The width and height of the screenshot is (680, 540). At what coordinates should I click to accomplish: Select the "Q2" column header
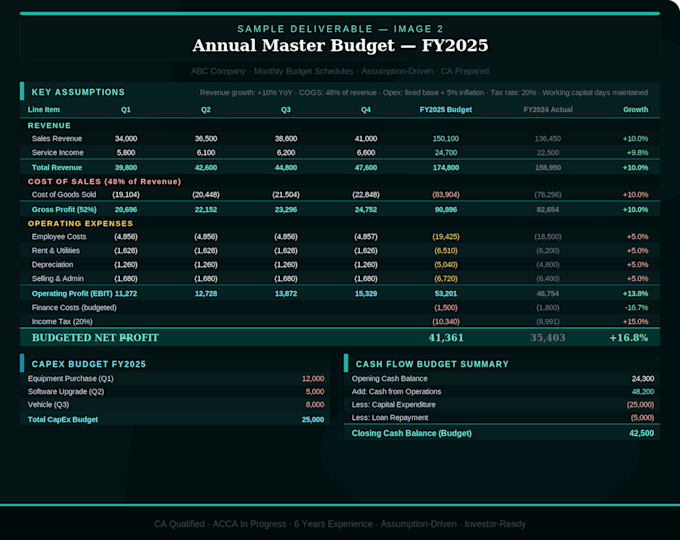coord(206,110)
